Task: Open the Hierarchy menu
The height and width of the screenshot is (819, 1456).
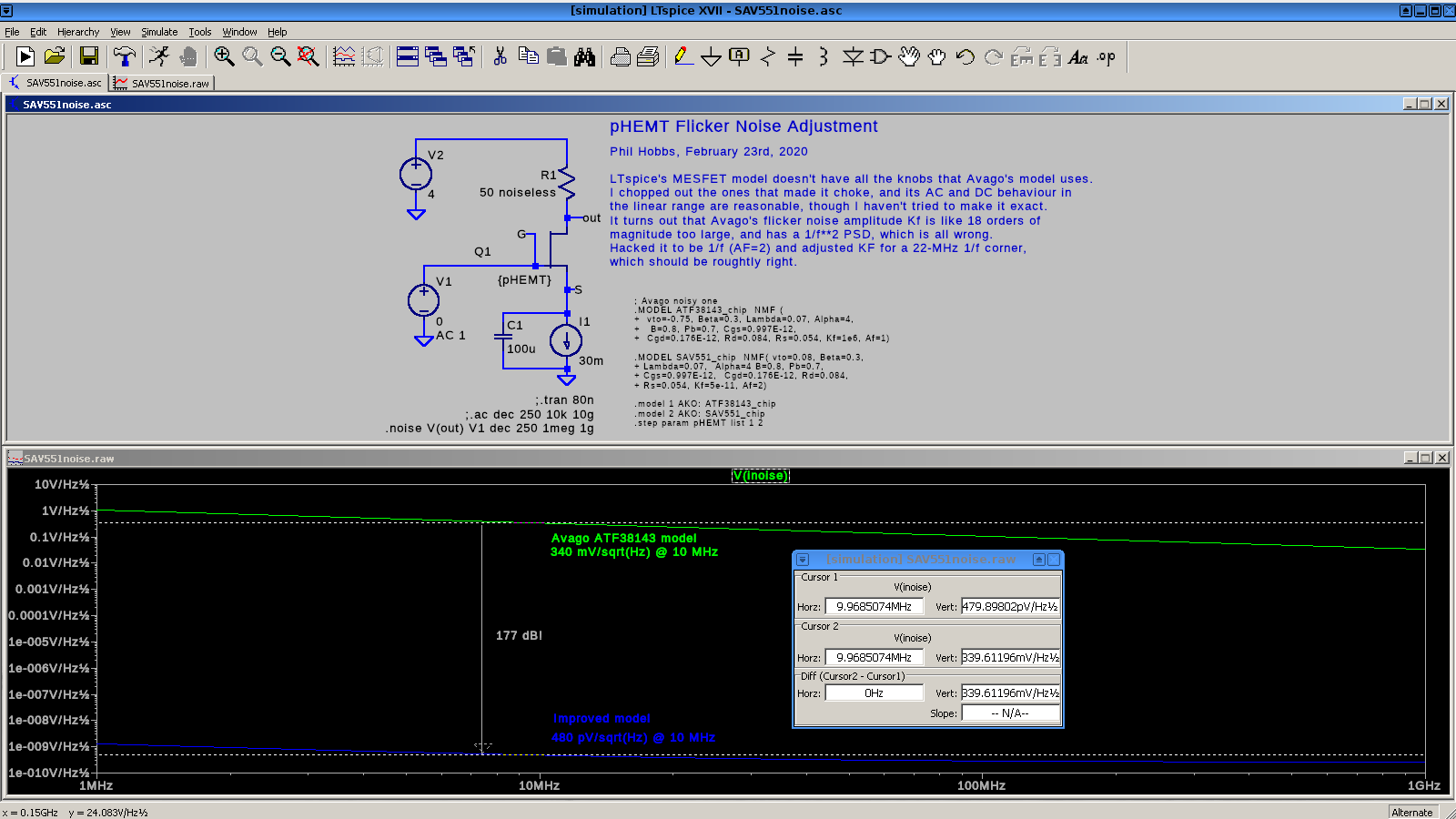Action: click(x=78, y=32)
